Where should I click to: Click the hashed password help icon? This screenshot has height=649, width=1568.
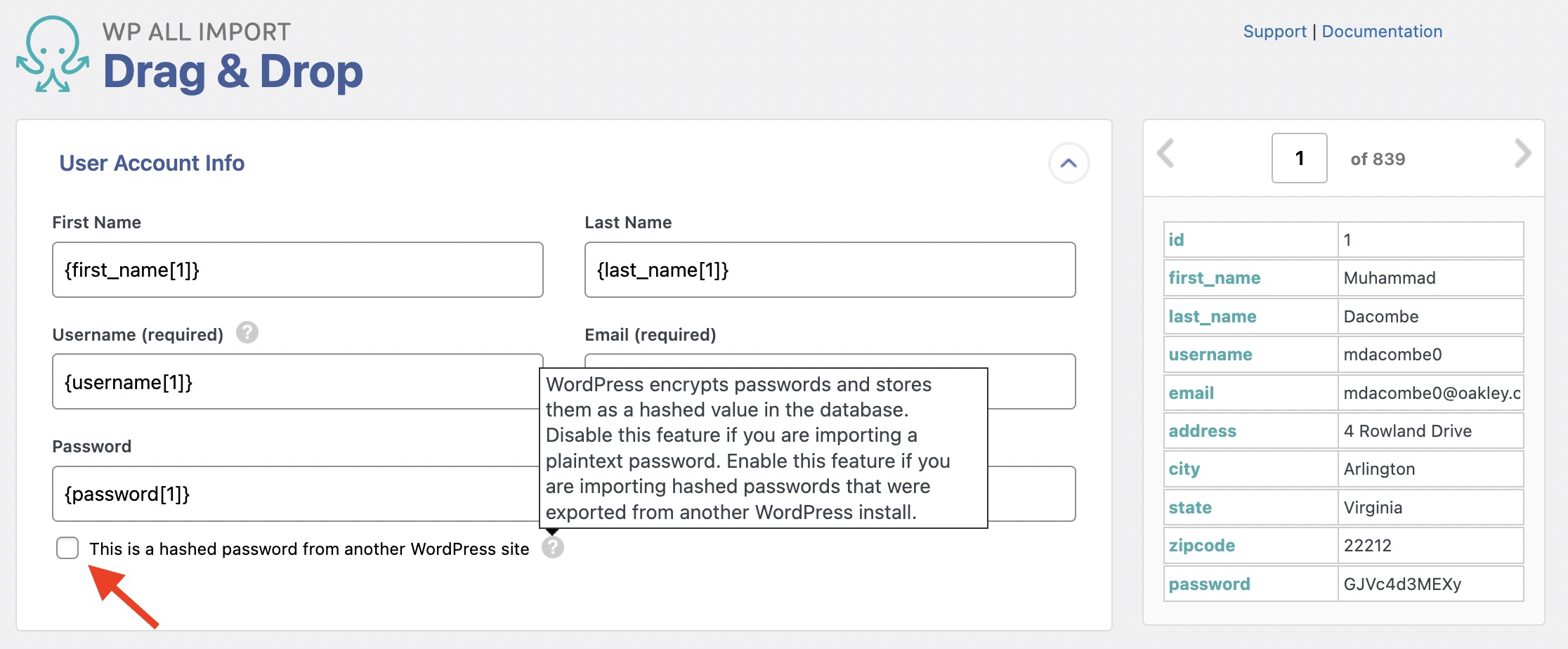(x=553, y=548)
